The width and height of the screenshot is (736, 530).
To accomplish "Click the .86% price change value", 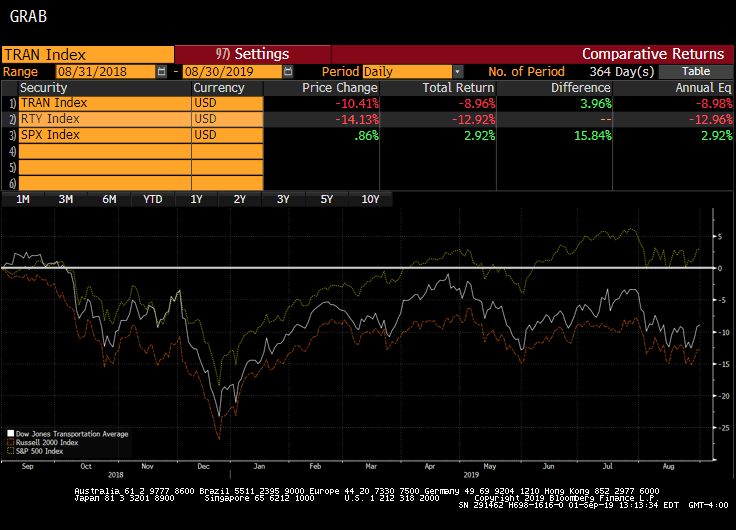I will (x=367, y=136).
